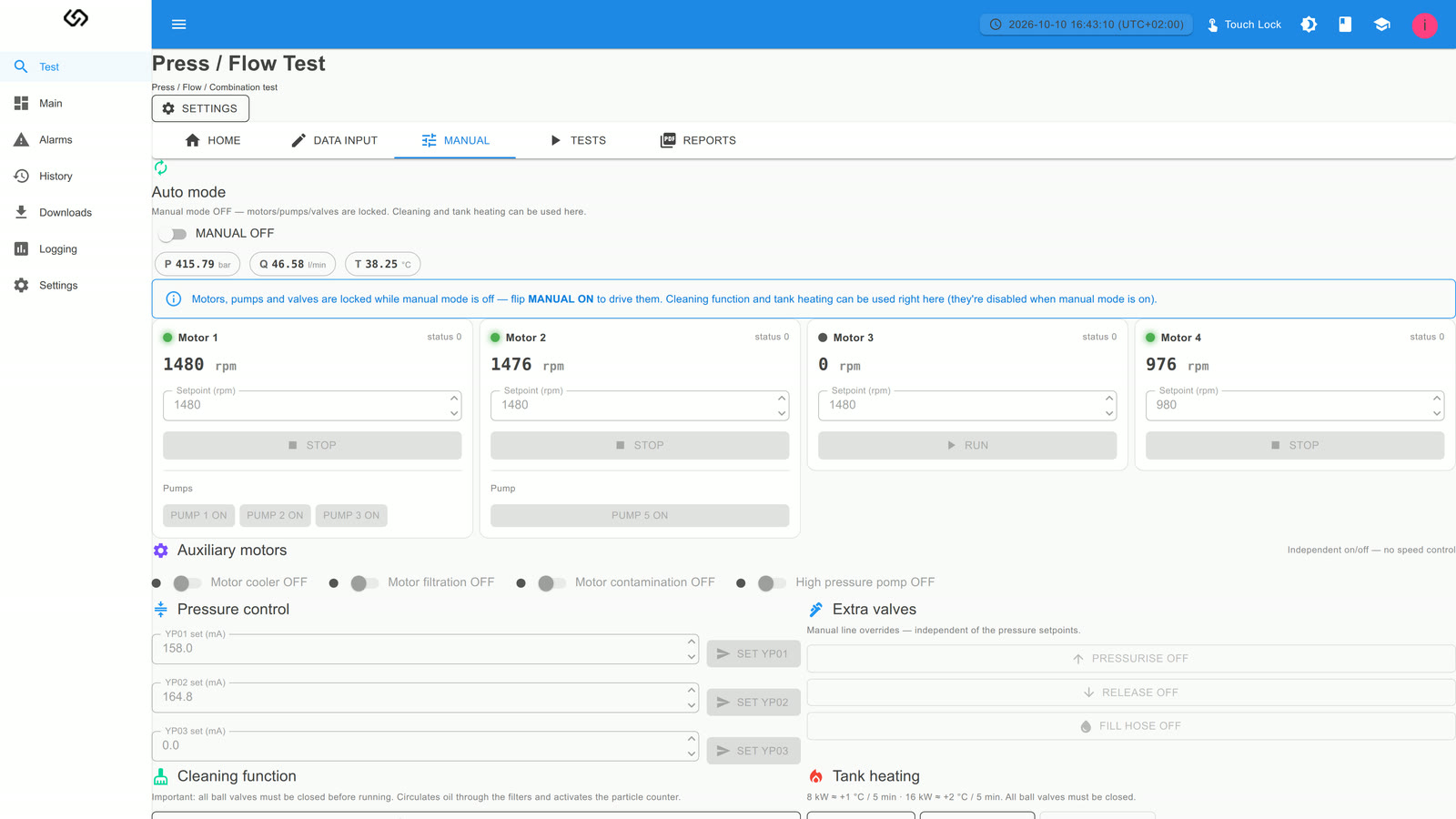Toggle Motor filtration switch

point(364,582)
